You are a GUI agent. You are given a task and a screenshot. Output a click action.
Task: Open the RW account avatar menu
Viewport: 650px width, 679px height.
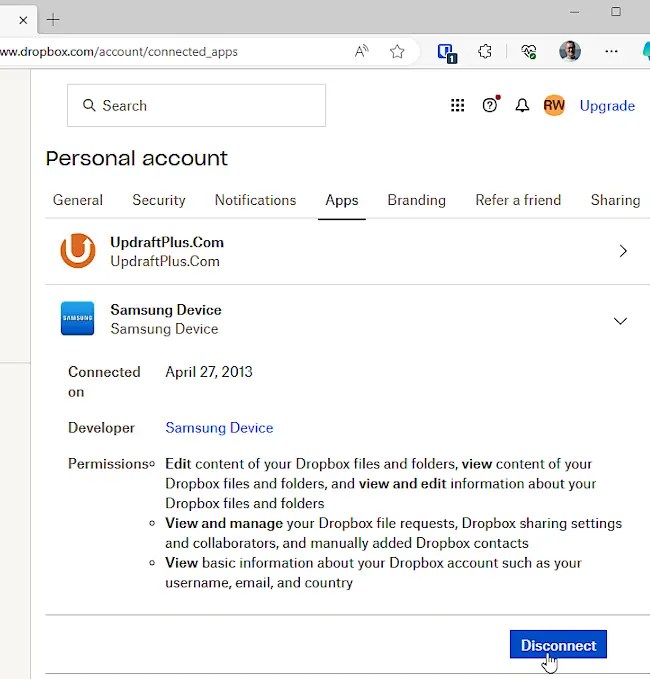tap(554, 105)
